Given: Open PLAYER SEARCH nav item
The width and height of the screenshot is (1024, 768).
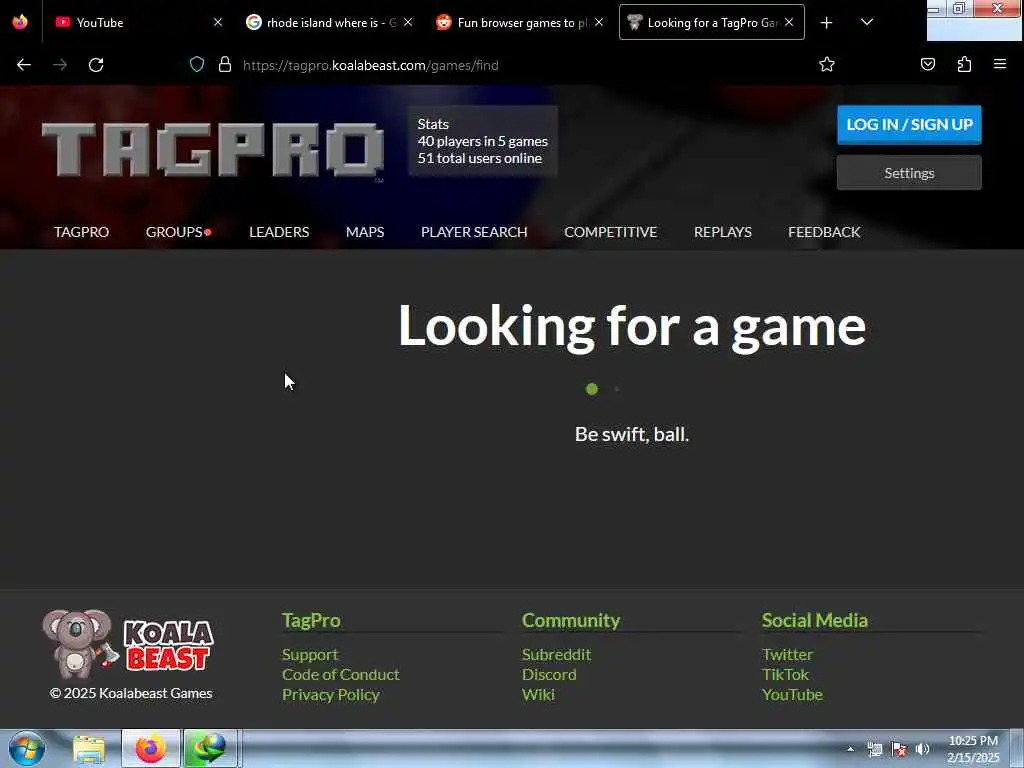Looking at the screenshot, I should click(x=474, y=232).
